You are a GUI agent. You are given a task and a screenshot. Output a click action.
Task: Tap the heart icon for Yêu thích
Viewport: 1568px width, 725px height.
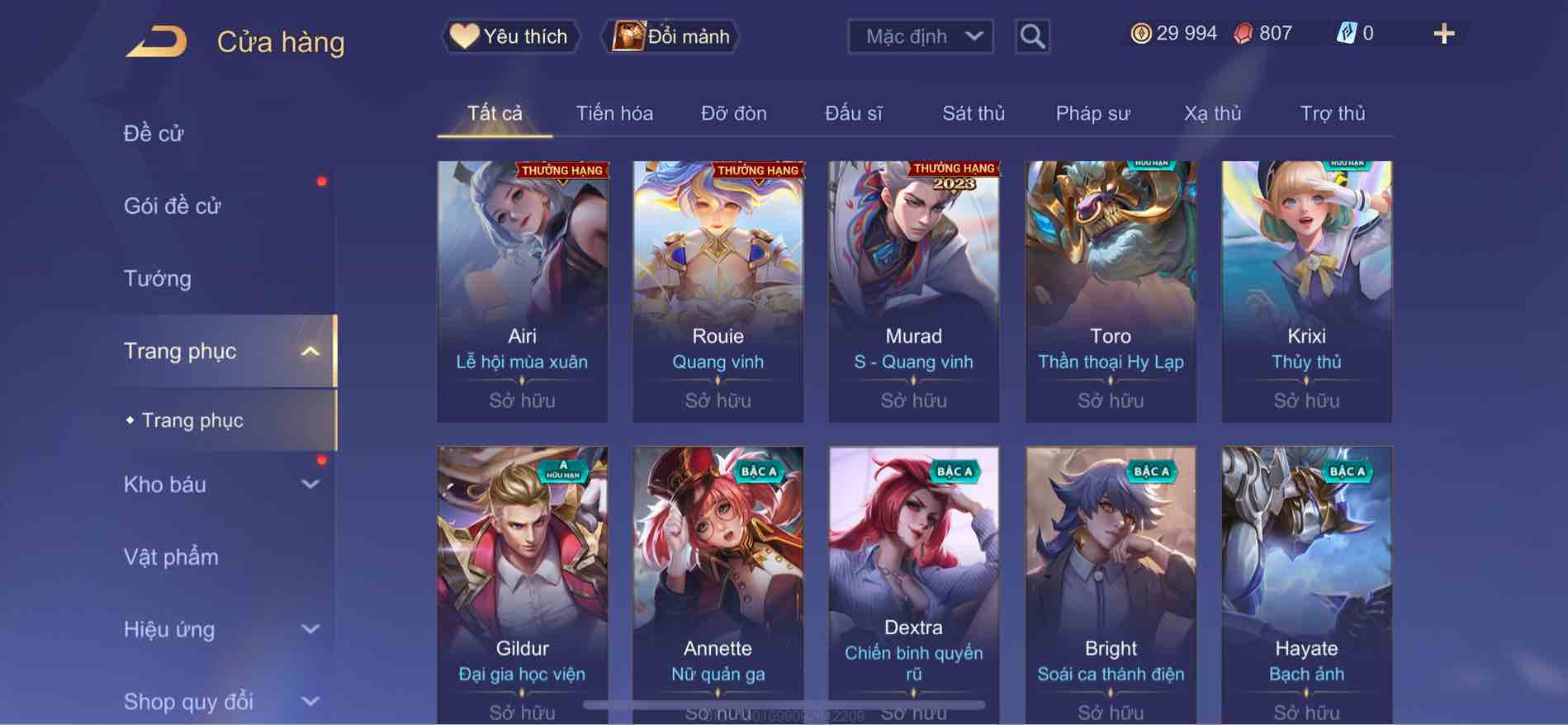[x=464, y=36]
